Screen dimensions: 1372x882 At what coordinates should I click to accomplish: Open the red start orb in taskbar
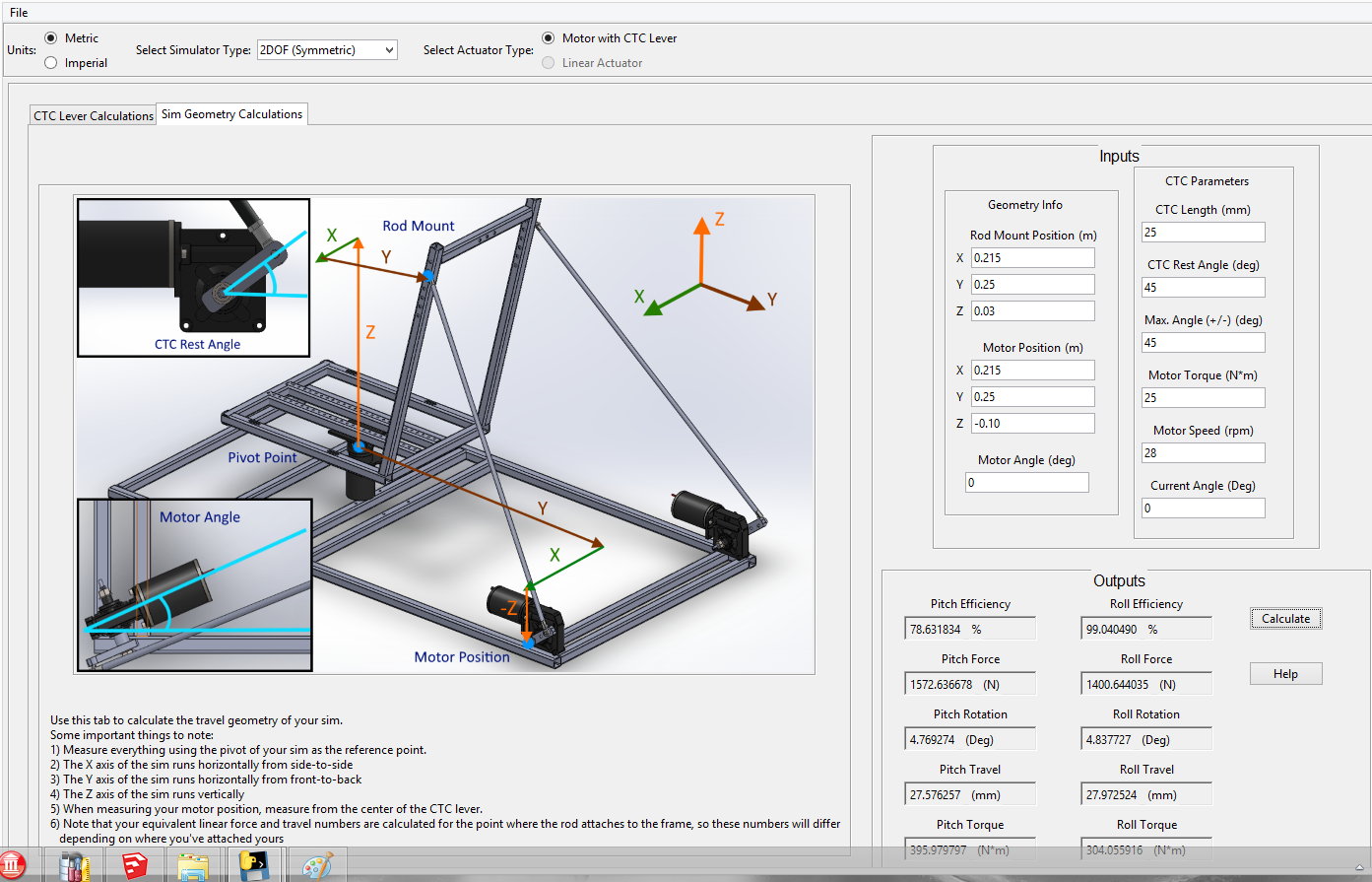click(x=12, y=865)
